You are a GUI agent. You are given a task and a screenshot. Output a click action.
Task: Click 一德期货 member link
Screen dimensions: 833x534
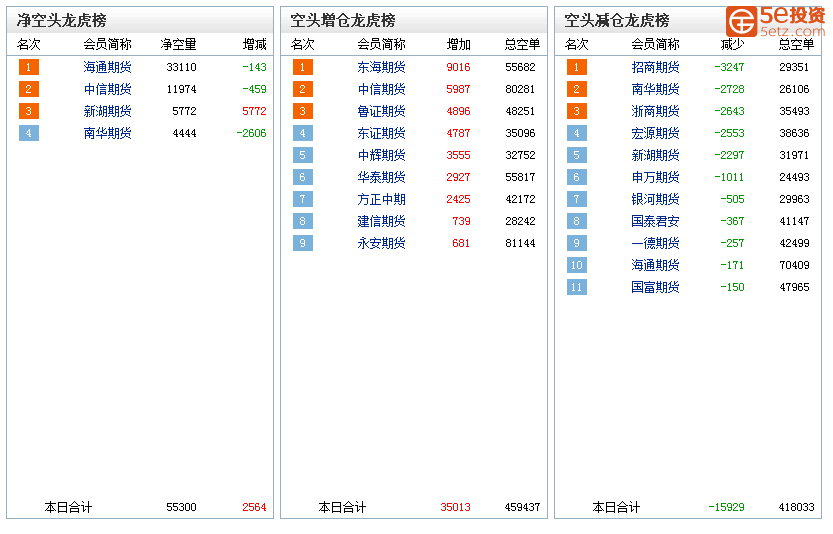tap(655, 243)
